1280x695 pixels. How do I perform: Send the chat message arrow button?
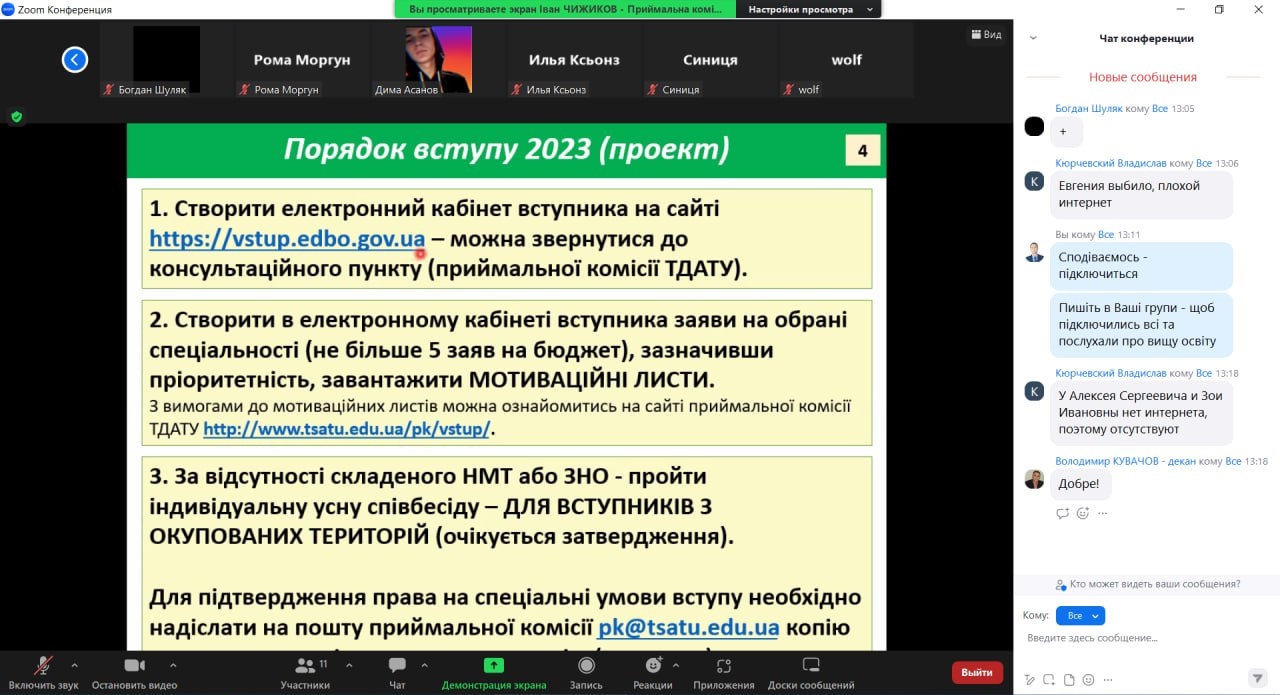1258,679
